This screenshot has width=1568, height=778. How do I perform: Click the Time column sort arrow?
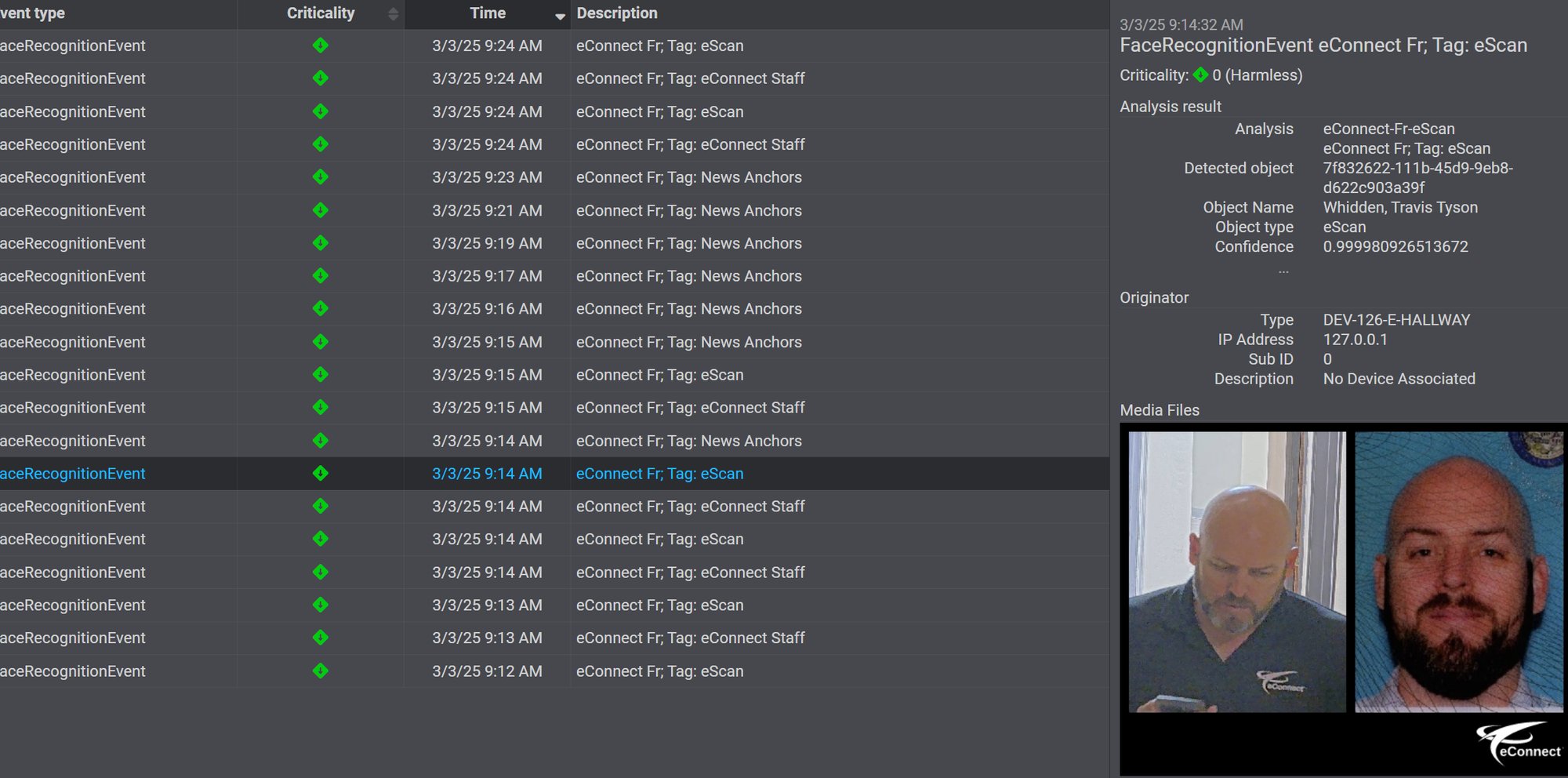(560, 16)
